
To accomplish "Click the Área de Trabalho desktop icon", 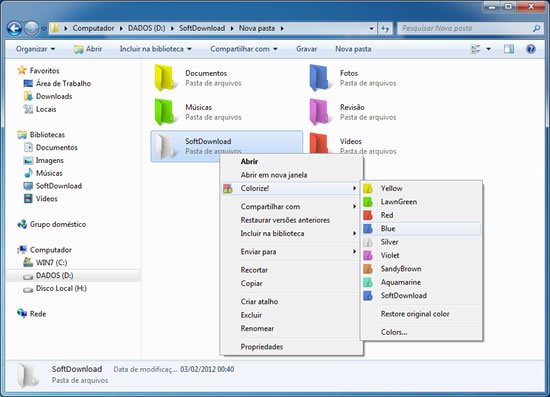I will [x=28, y=83].
